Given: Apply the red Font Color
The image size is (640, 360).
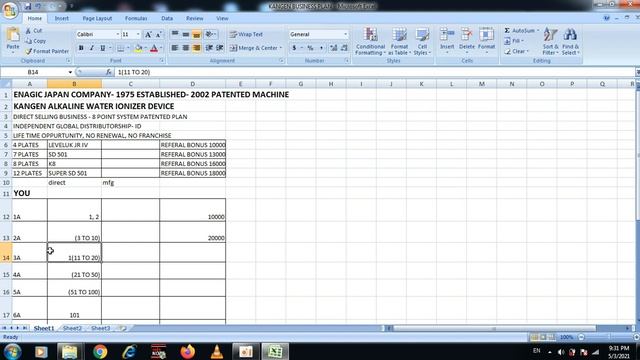Looking at the screenshot, I should (154, 48).
